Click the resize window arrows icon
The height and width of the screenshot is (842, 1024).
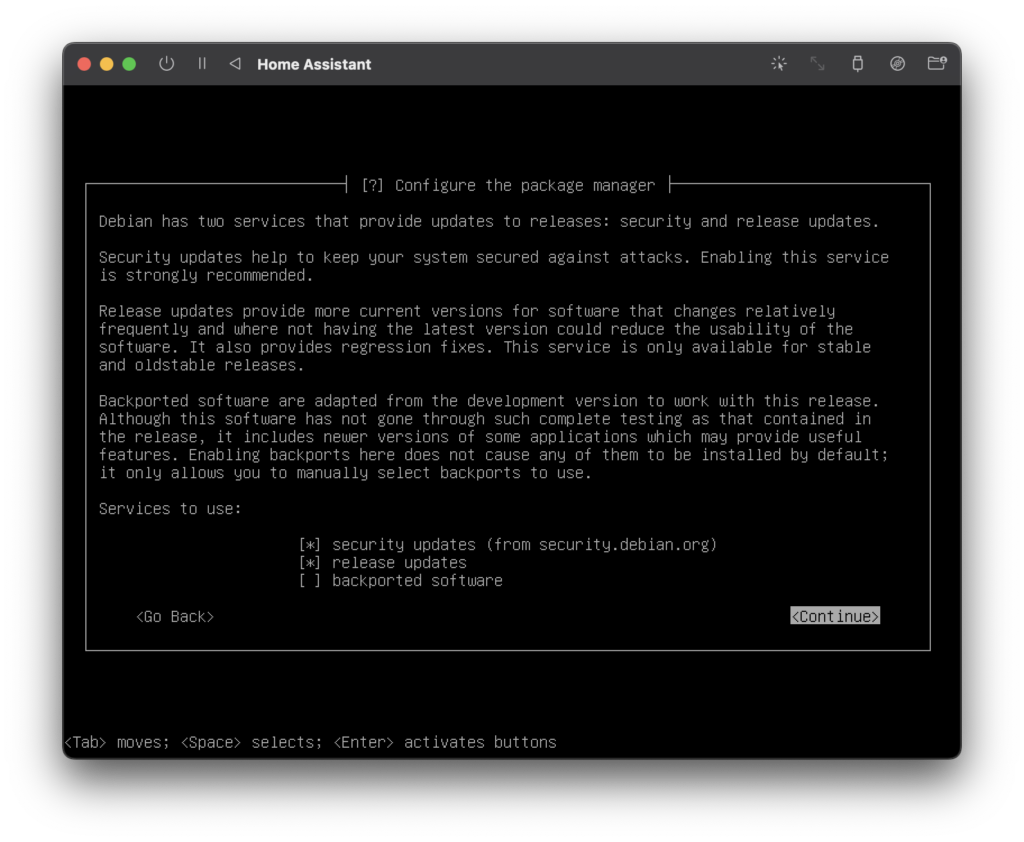tap(818, 63)
